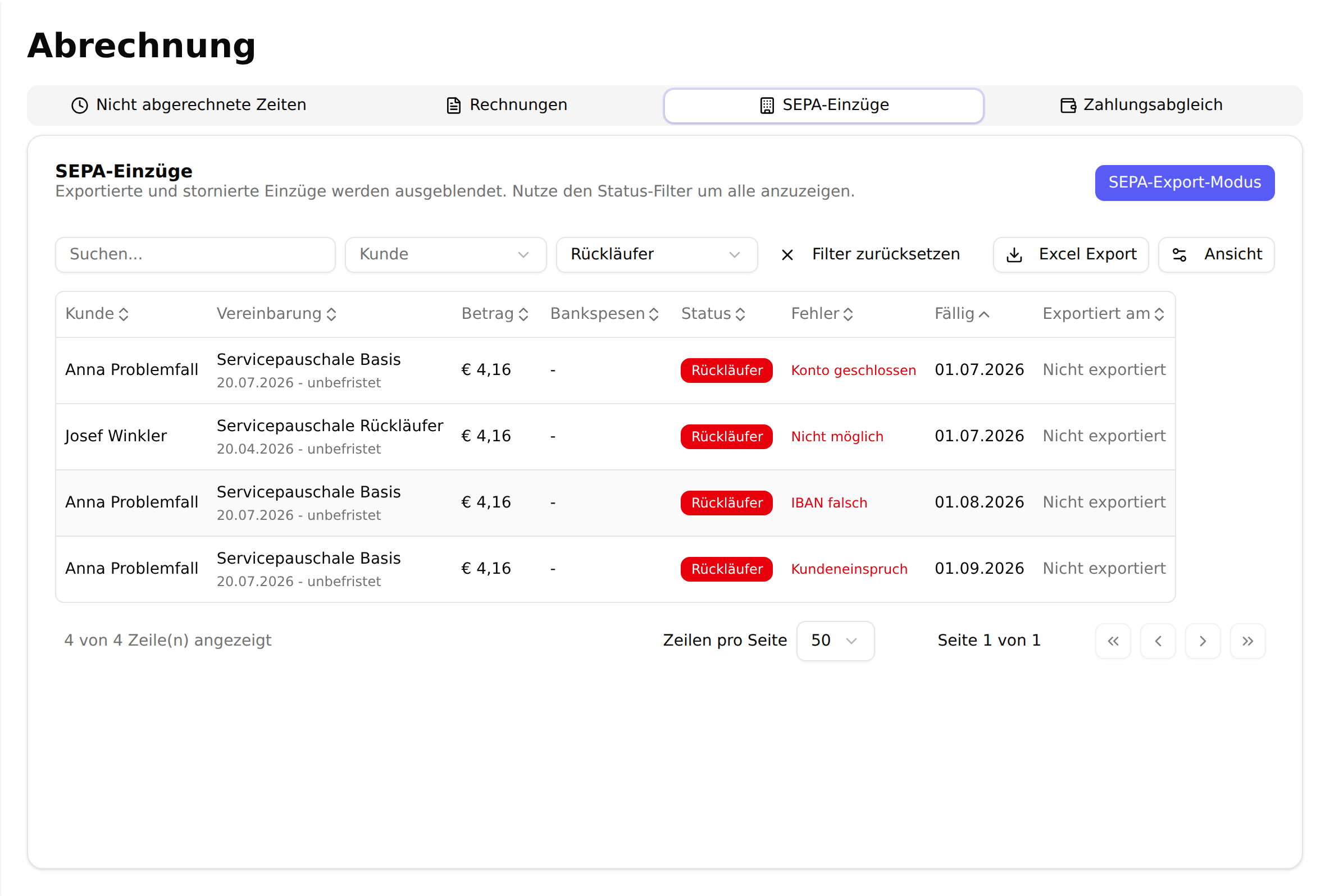The width and height of the screenshot is (1330, 896).
Task: Click the SEPA-Export-Modus button
Action: click(x=1185, y=183)
